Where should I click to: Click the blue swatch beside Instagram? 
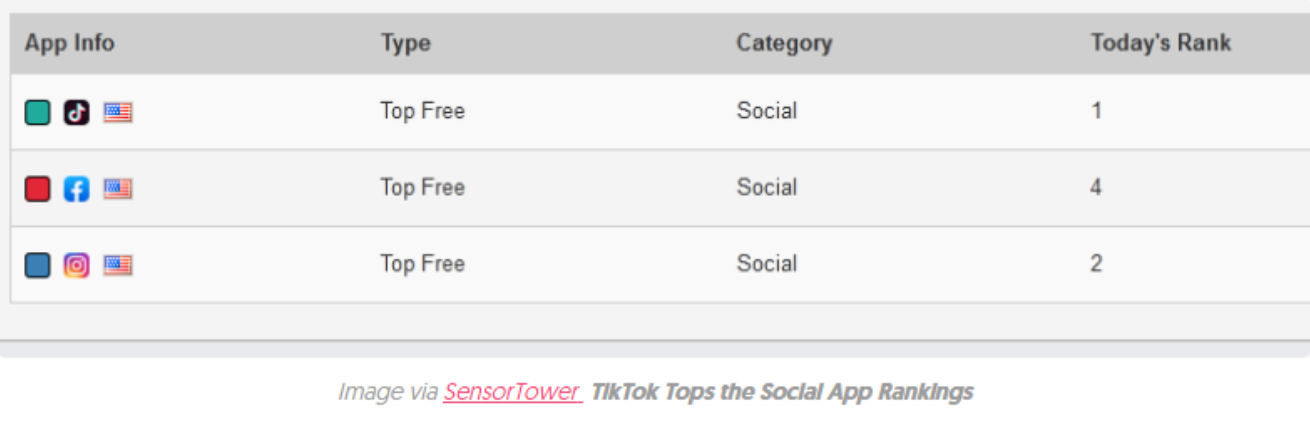tap(38, 265)
